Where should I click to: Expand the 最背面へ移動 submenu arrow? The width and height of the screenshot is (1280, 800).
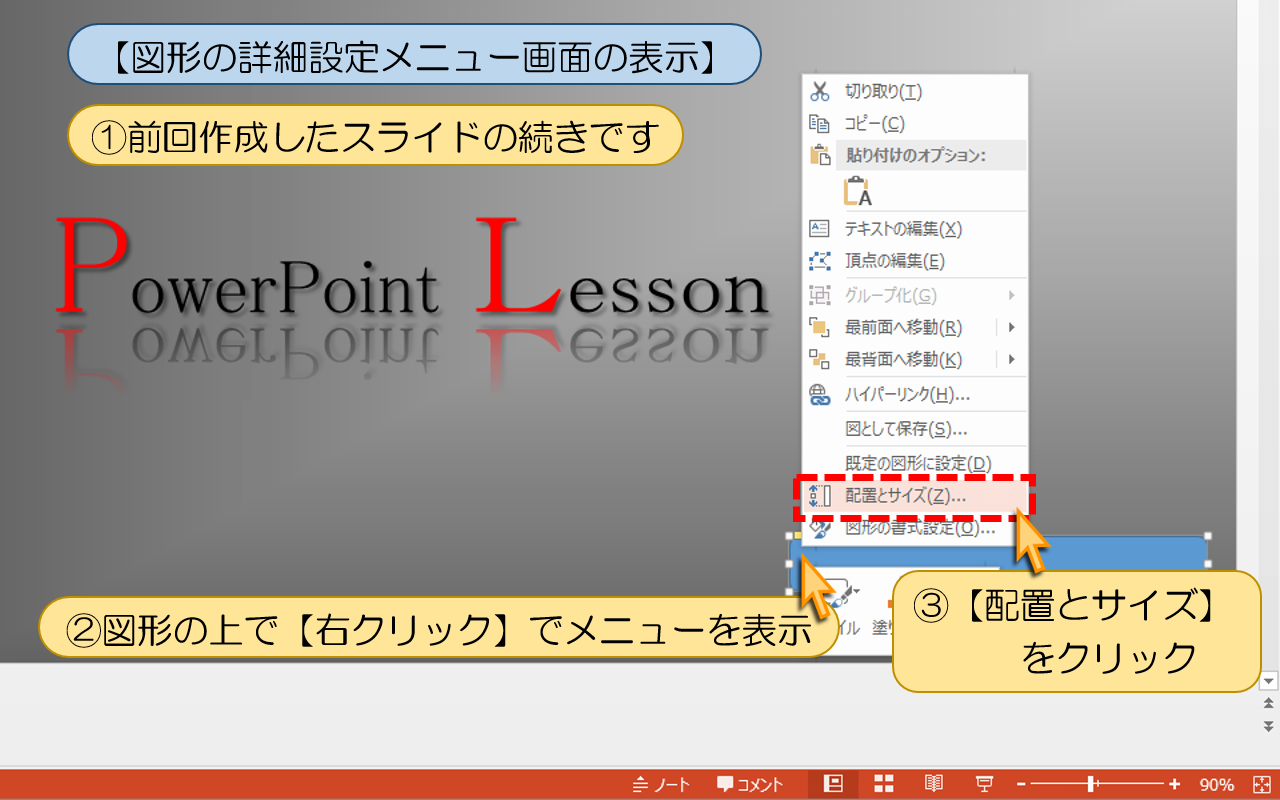point(1012,359)
